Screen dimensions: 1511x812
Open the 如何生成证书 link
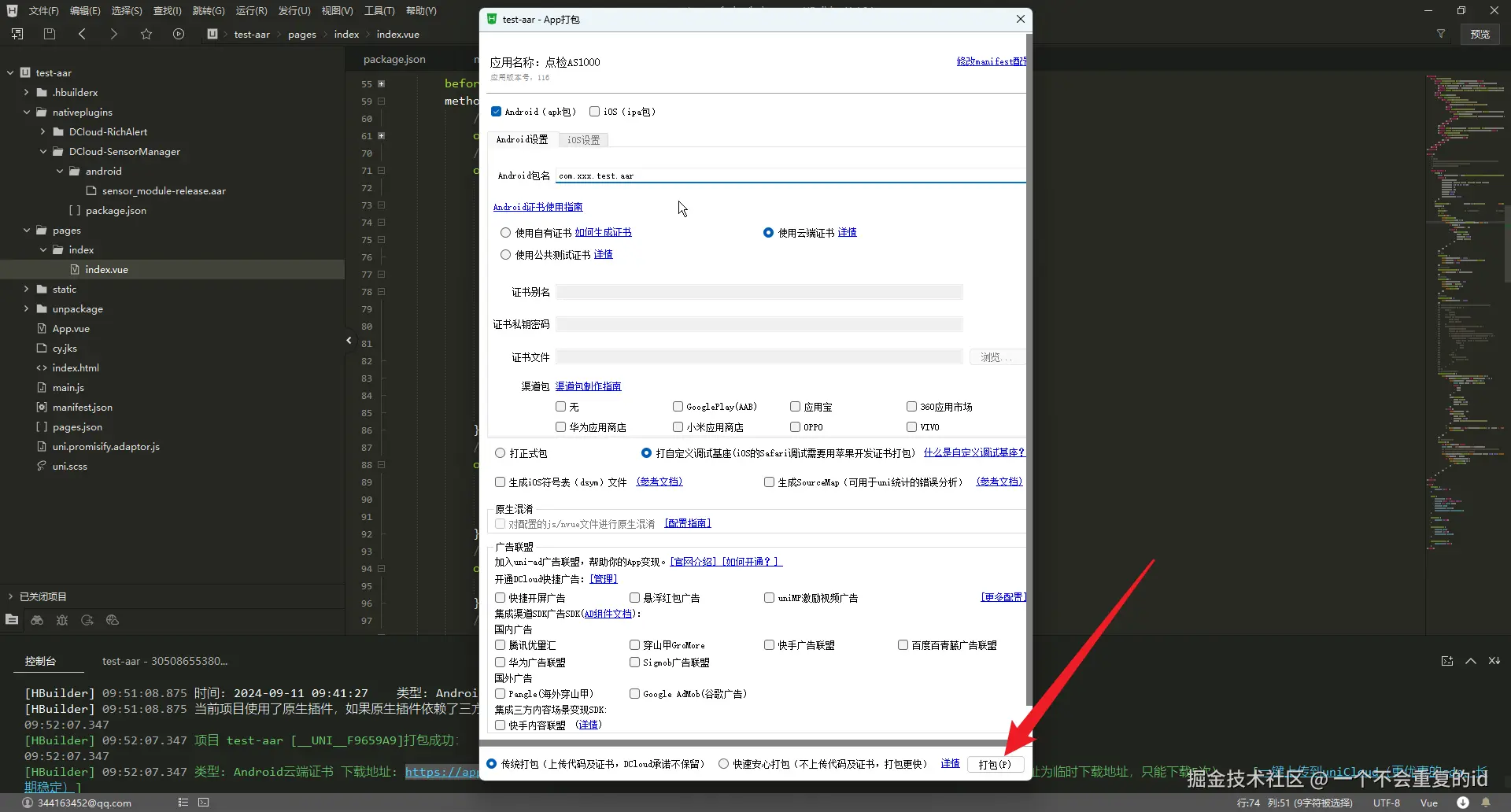(x=604, y=233)
